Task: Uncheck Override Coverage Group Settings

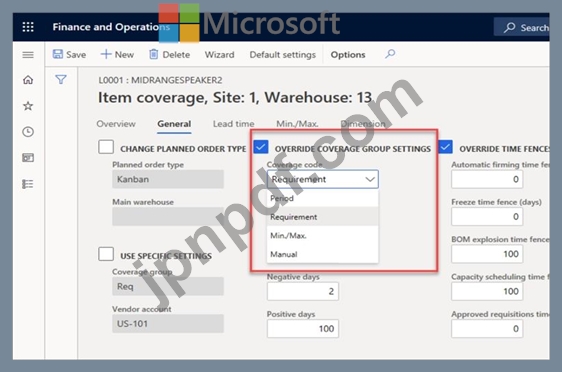Action: coord(261,147)
